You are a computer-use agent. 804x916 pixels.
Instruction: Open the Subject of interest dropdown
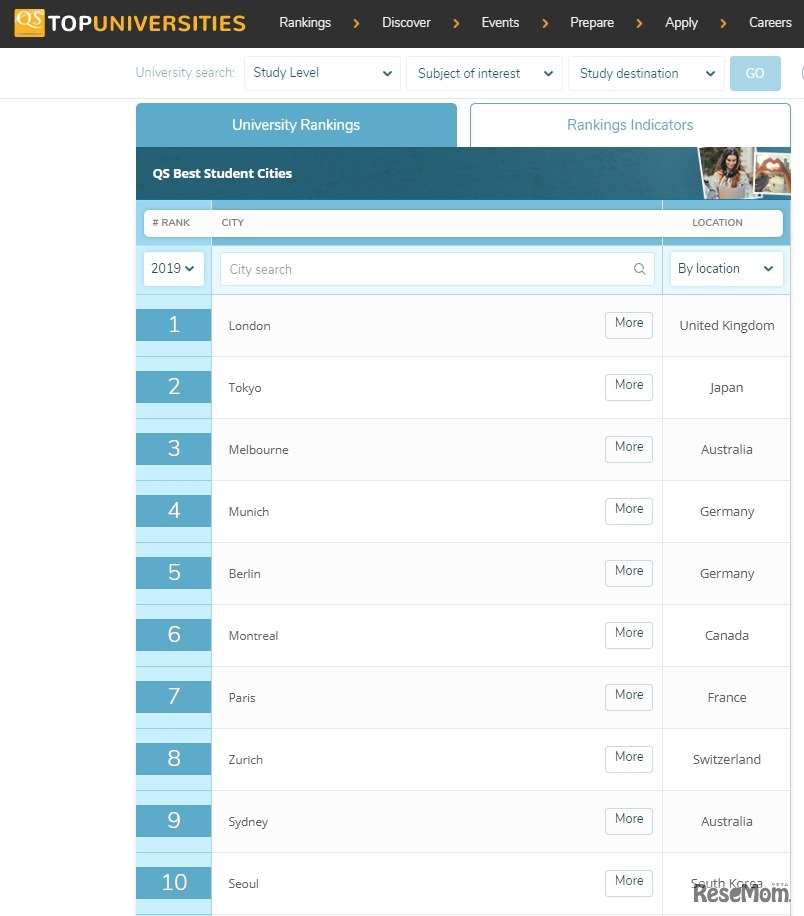point(484,73)
